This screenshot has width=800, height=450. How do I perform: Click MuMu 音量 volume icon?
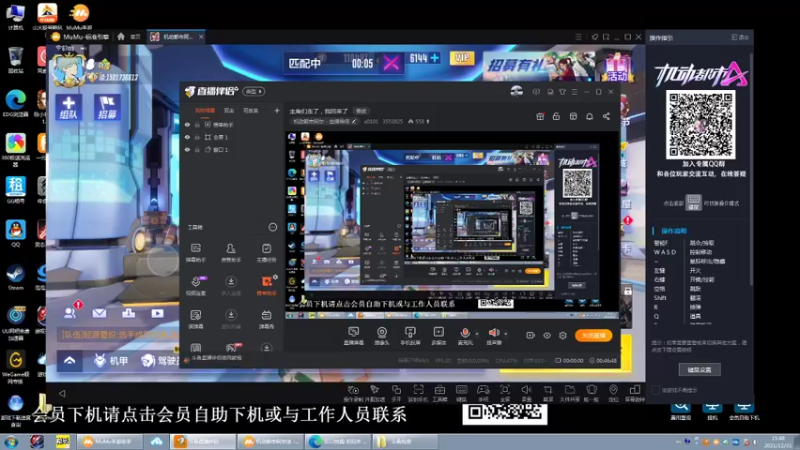526,392
